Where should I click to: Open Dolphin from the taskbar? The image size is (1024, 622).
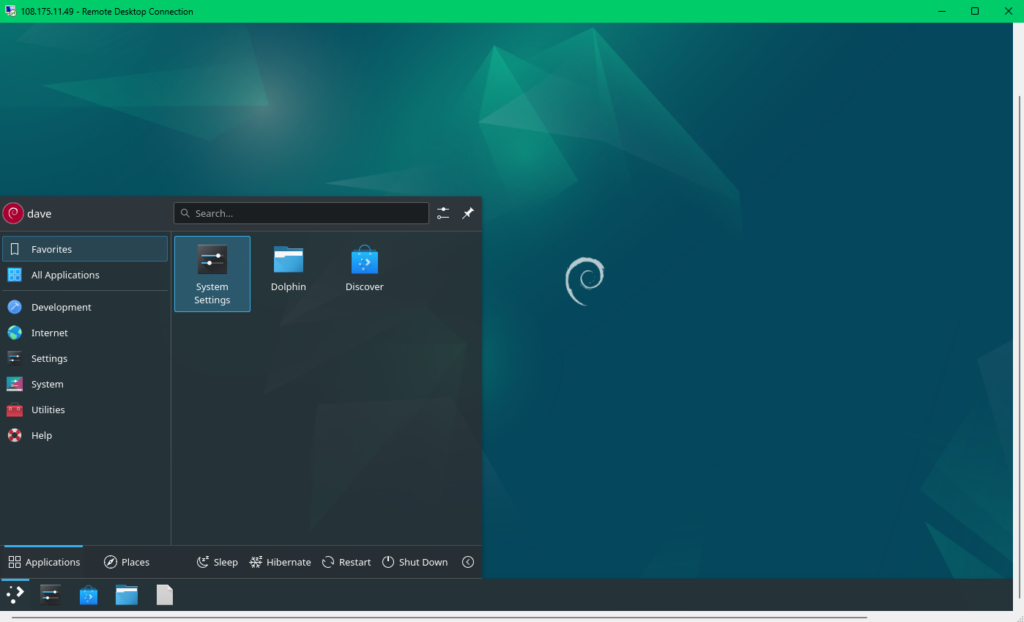pyautogui.click(x=127, y=595)
